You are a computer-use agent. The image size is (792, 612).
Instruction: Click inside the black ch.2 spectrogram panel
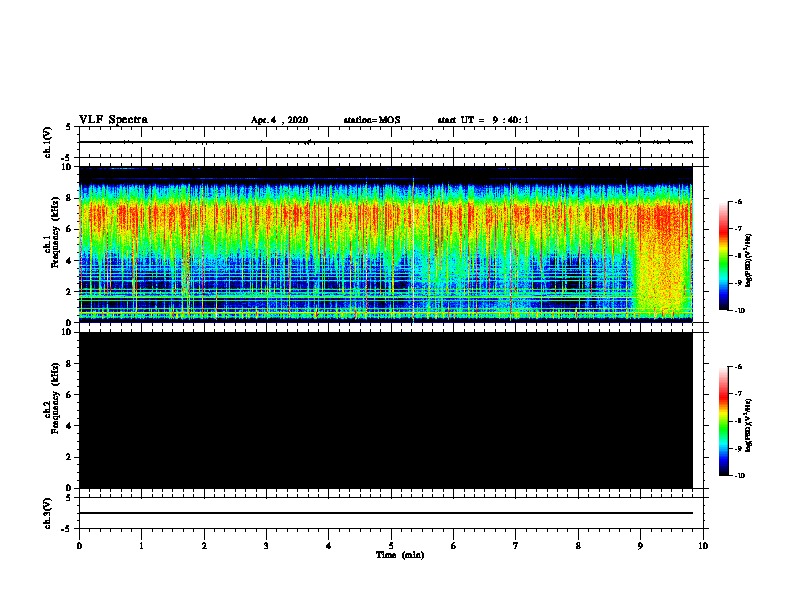pos(386,410)
